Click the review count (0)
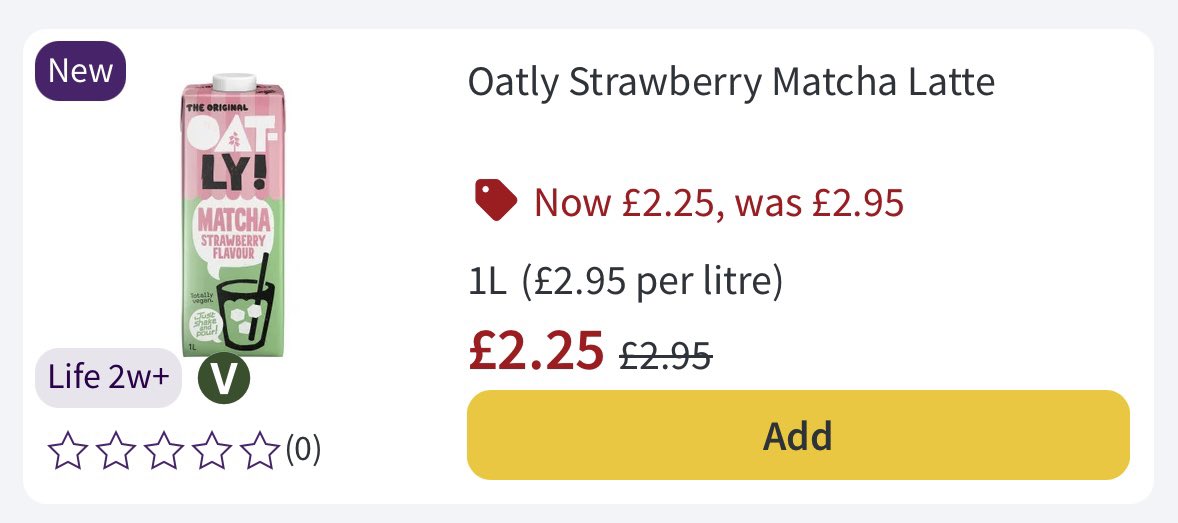Image resolution: width=1178 pixels, height=523 pixels. (304, 451)
